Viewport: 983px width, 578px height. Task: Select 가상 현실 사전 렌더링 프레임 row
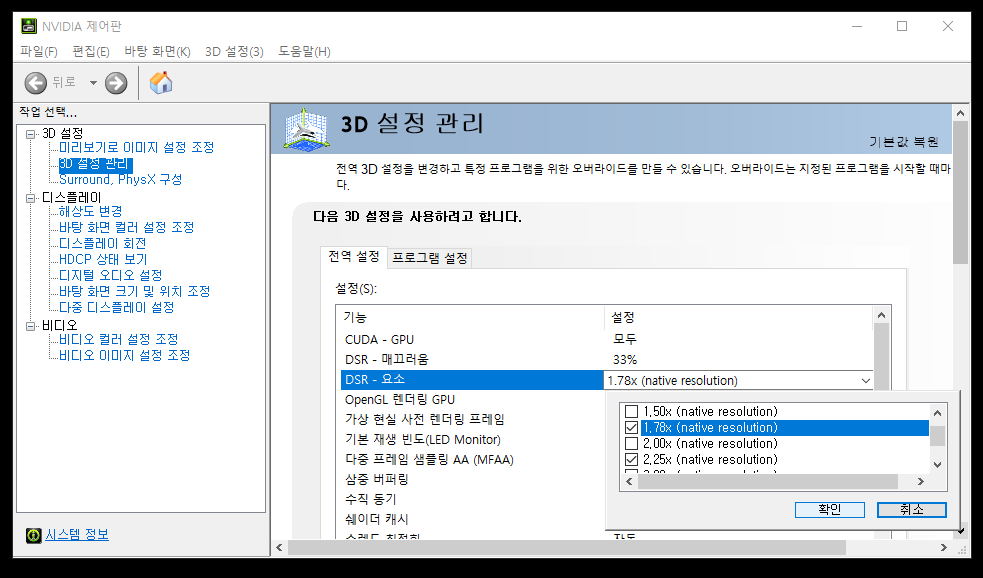point(471,419)
